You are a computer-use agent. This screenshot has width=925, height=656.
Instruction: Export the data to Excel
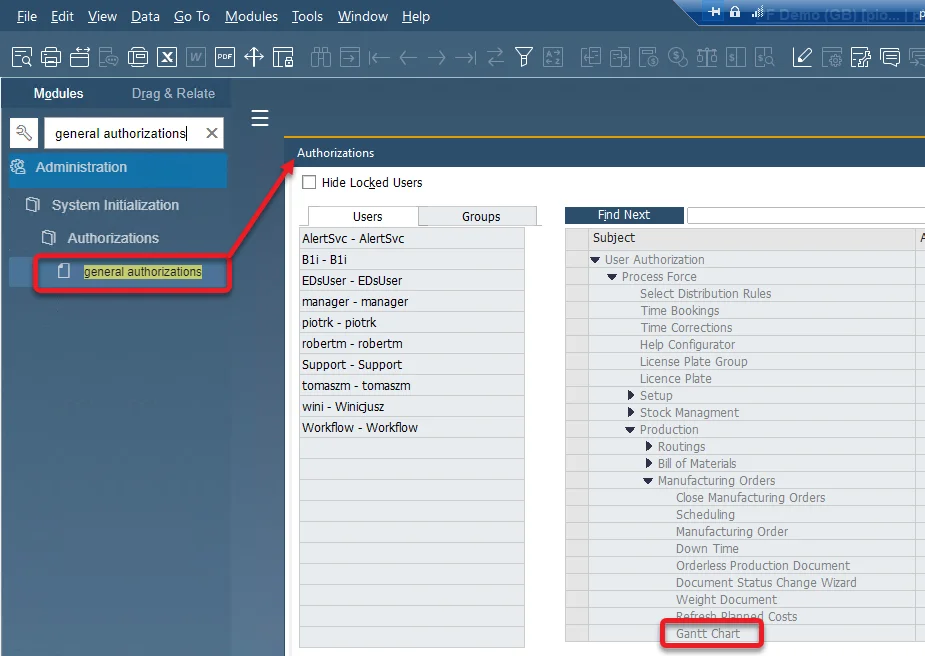pyautogui.click(x=166, y=57)
